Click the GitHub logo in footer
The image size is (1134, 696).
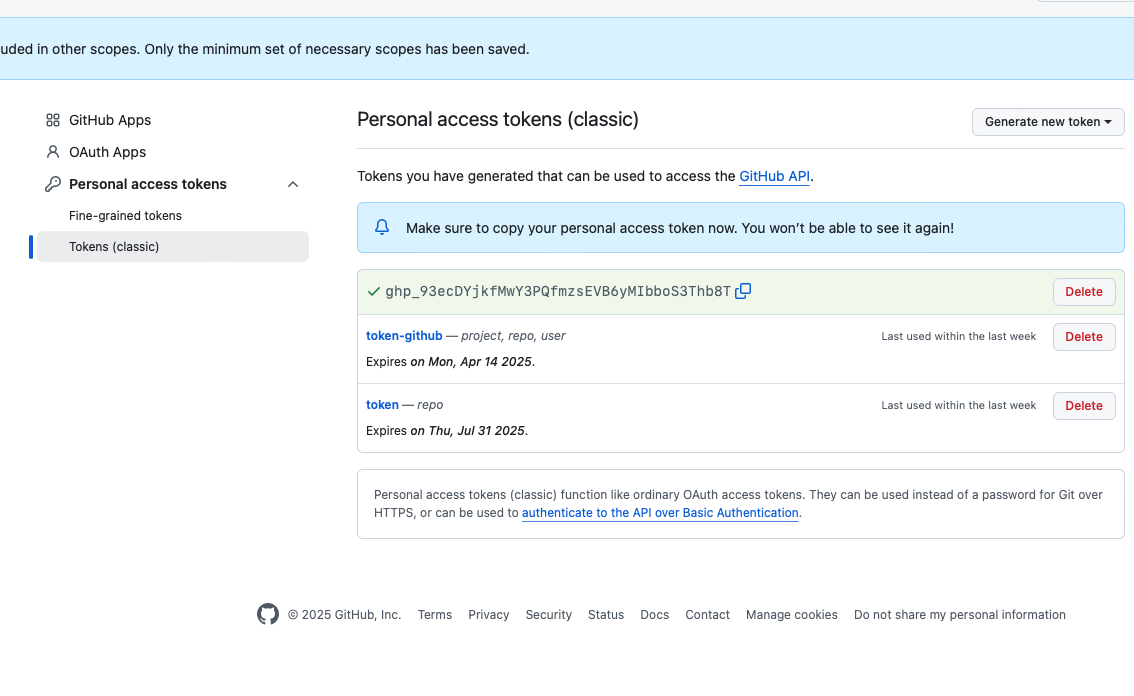(268, 614)
